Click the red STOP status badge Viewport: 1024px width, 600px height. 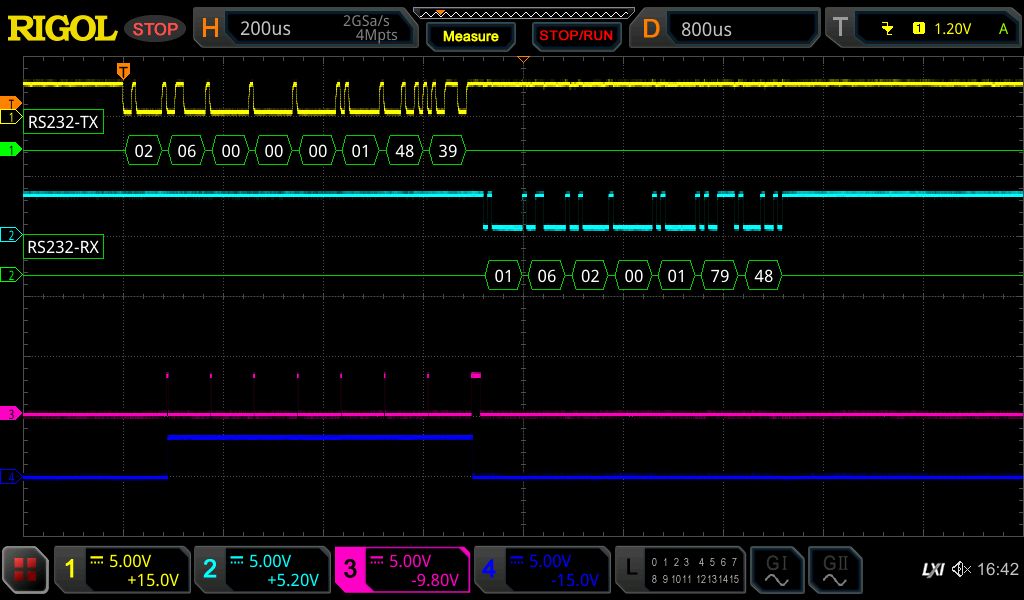pyautogui.click(x=155, y=29)
